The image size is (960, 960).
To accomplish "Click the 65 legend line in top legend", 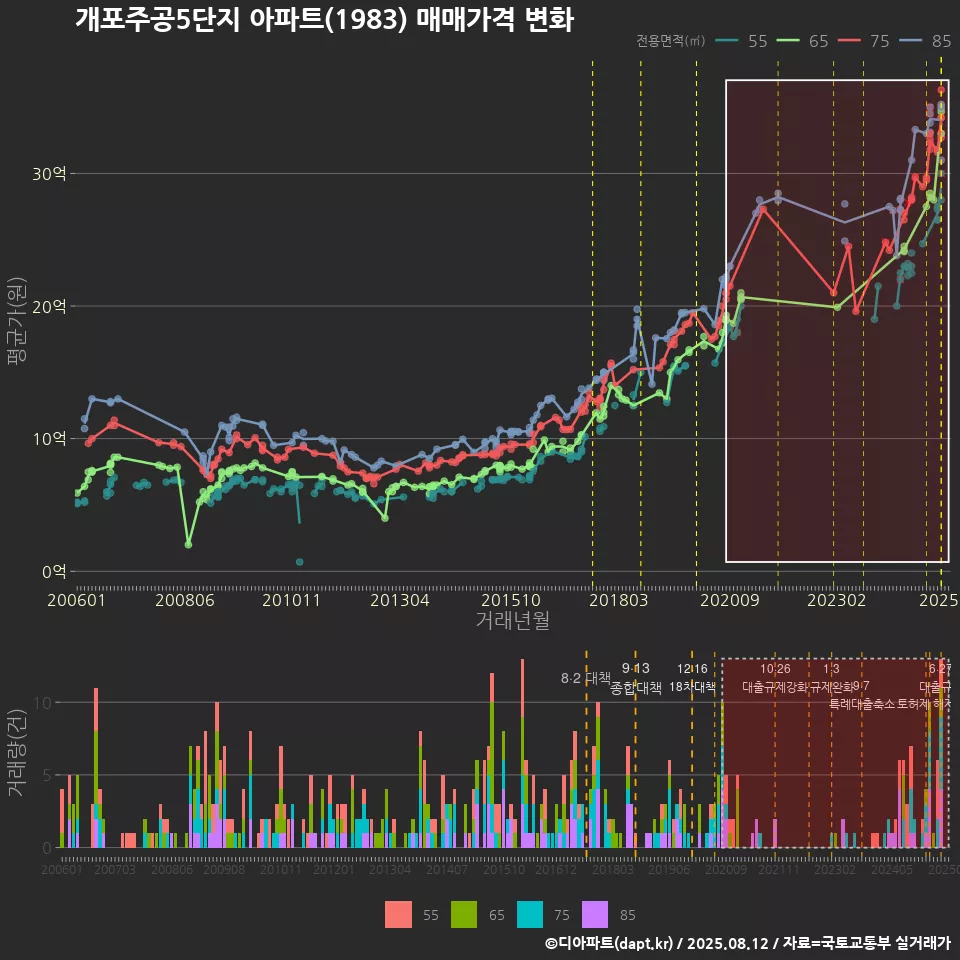I will point(788,41).
